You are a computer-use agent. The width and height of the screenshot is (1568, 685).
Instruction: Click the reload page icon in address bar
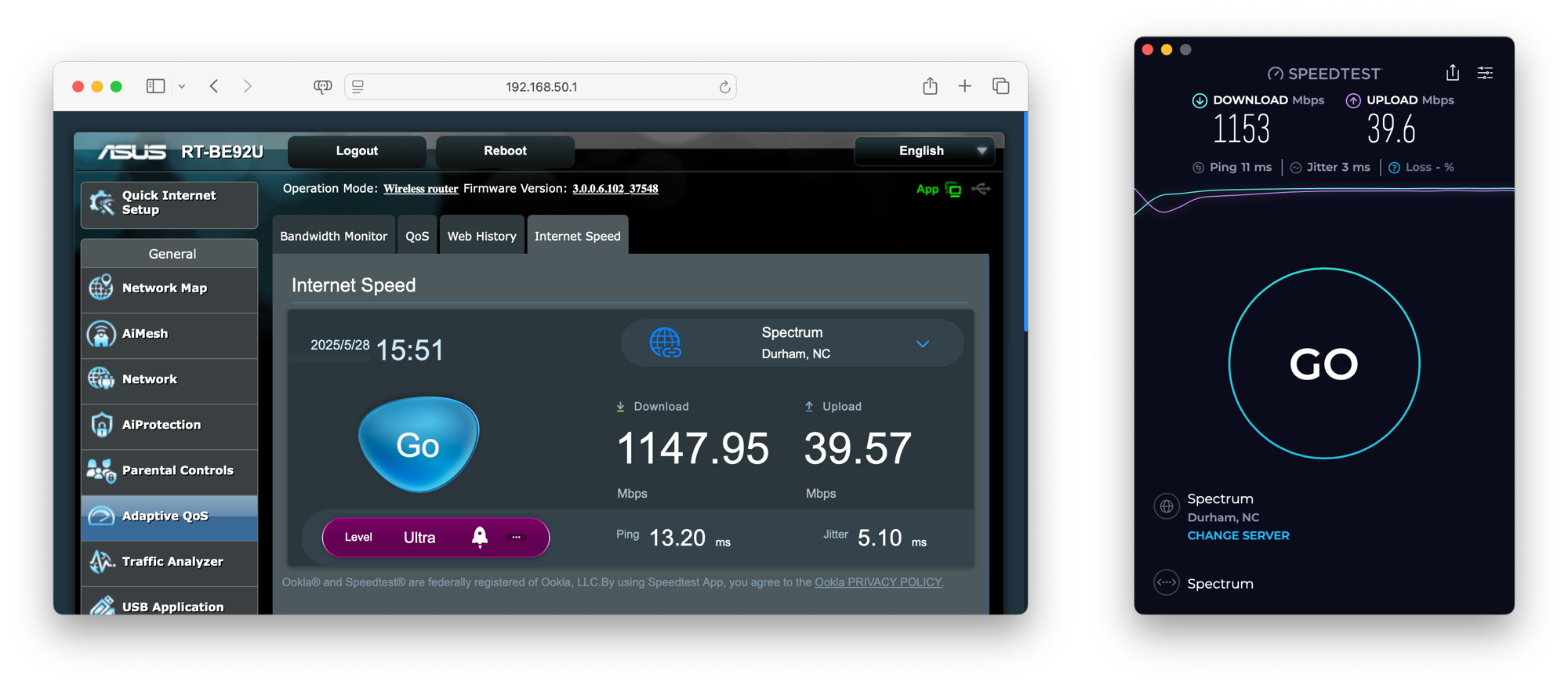coord(724,87)
